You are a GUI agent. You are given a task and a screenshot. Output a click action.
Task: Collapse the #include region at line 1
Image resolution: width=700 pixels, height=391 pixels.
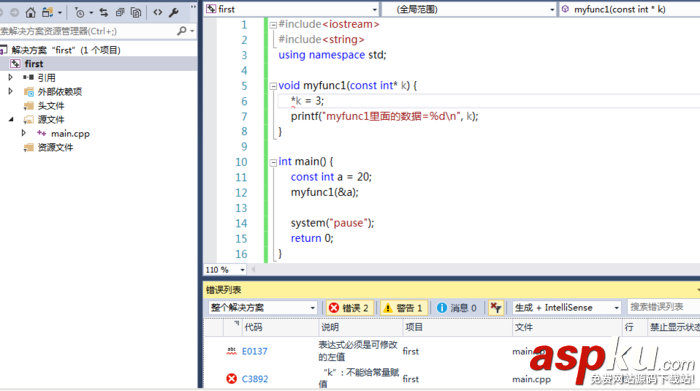click(273, 25)
